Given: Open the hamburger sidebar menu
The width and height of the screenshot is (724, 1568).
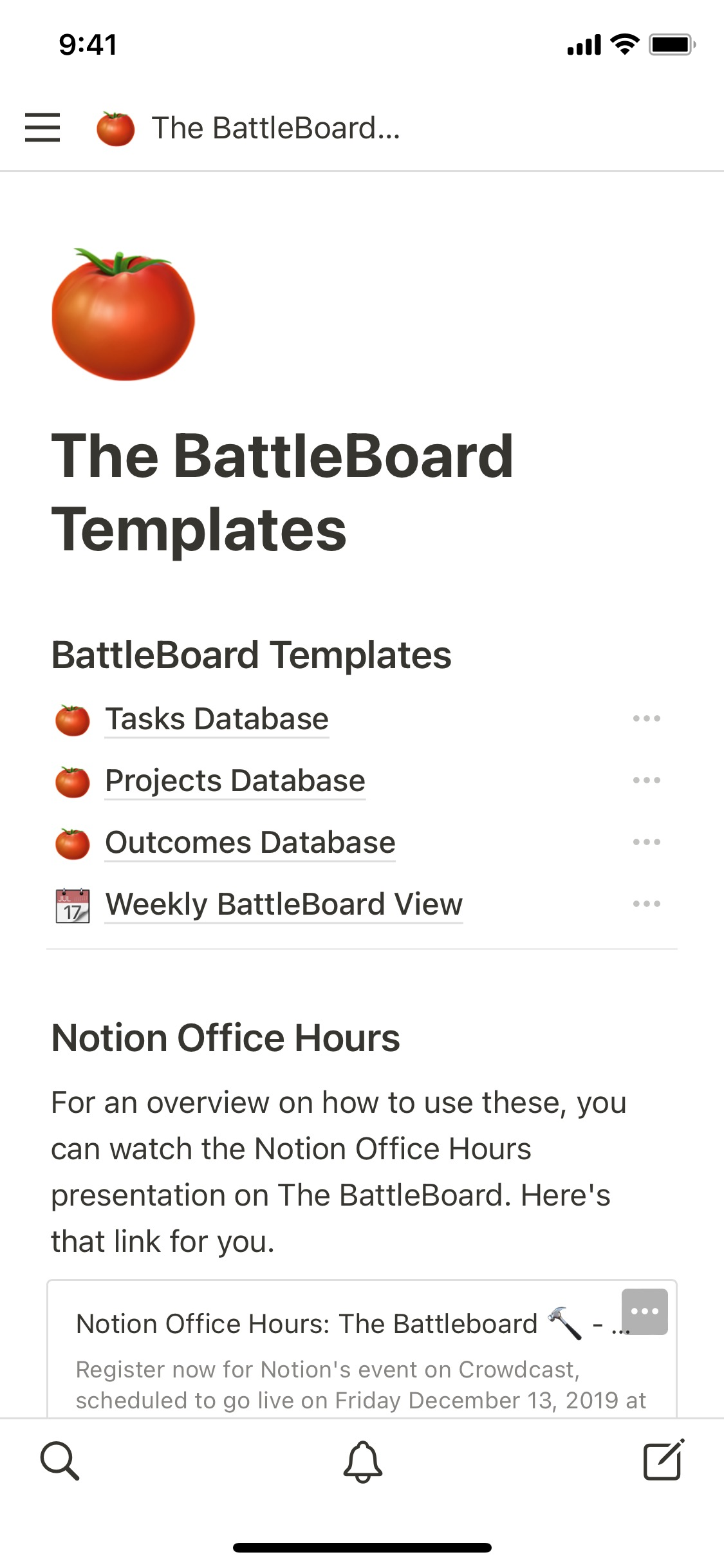Looking at the screenshot, I should (x=42, y=127).
